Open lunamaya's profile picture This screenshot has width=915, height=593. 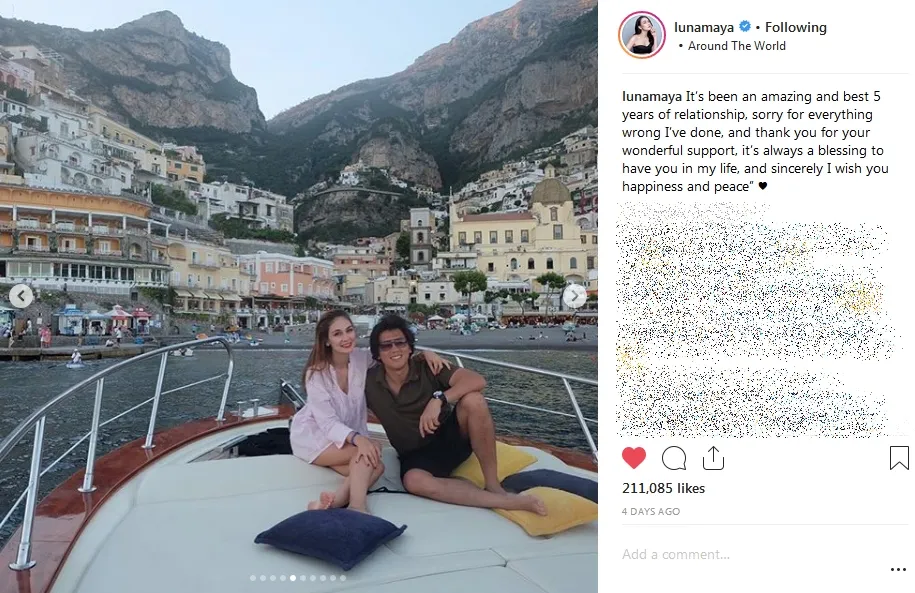[642, 36]
